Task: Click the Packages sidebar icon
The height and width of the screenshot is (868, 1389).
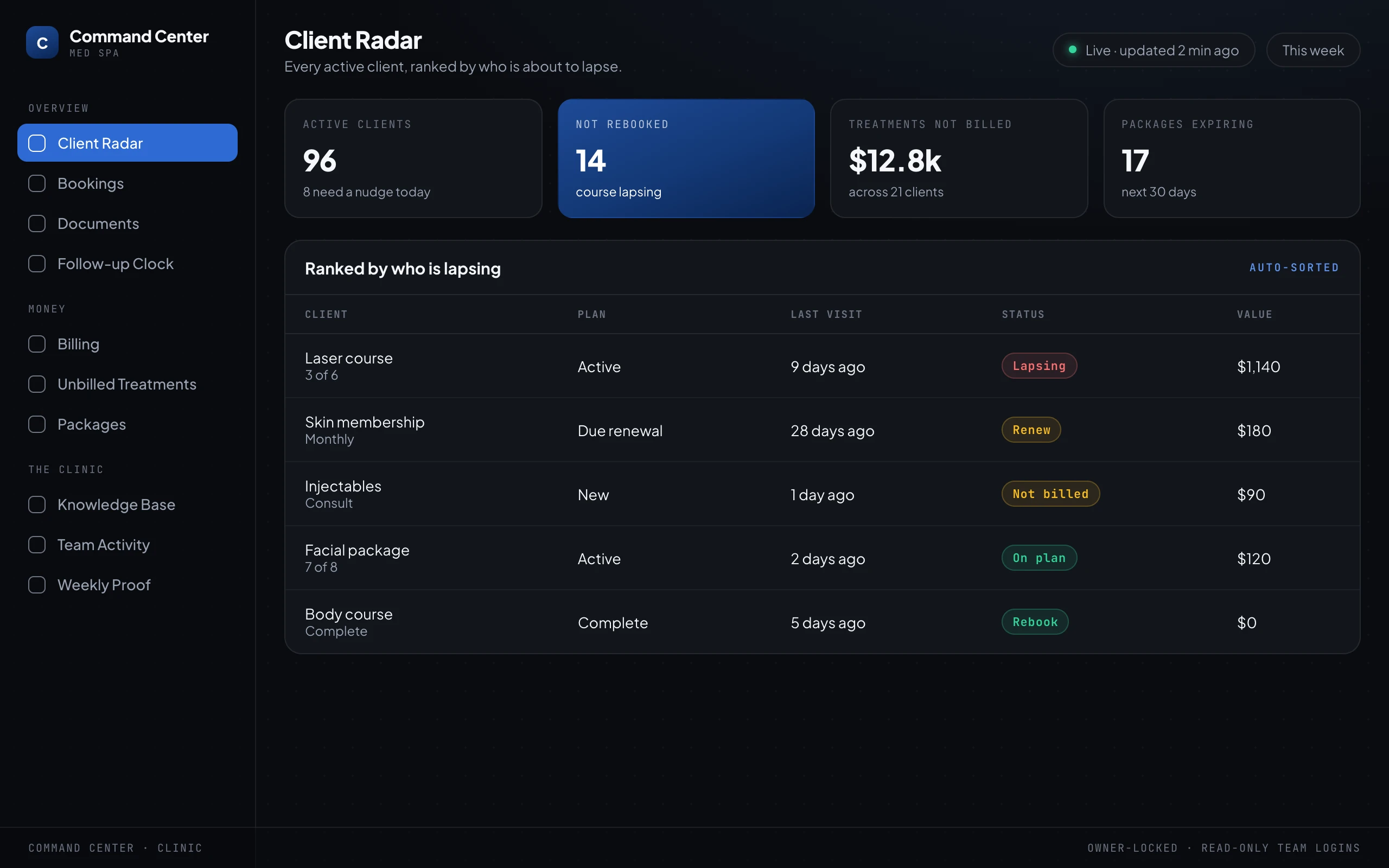Action: [x=37, y=424]
